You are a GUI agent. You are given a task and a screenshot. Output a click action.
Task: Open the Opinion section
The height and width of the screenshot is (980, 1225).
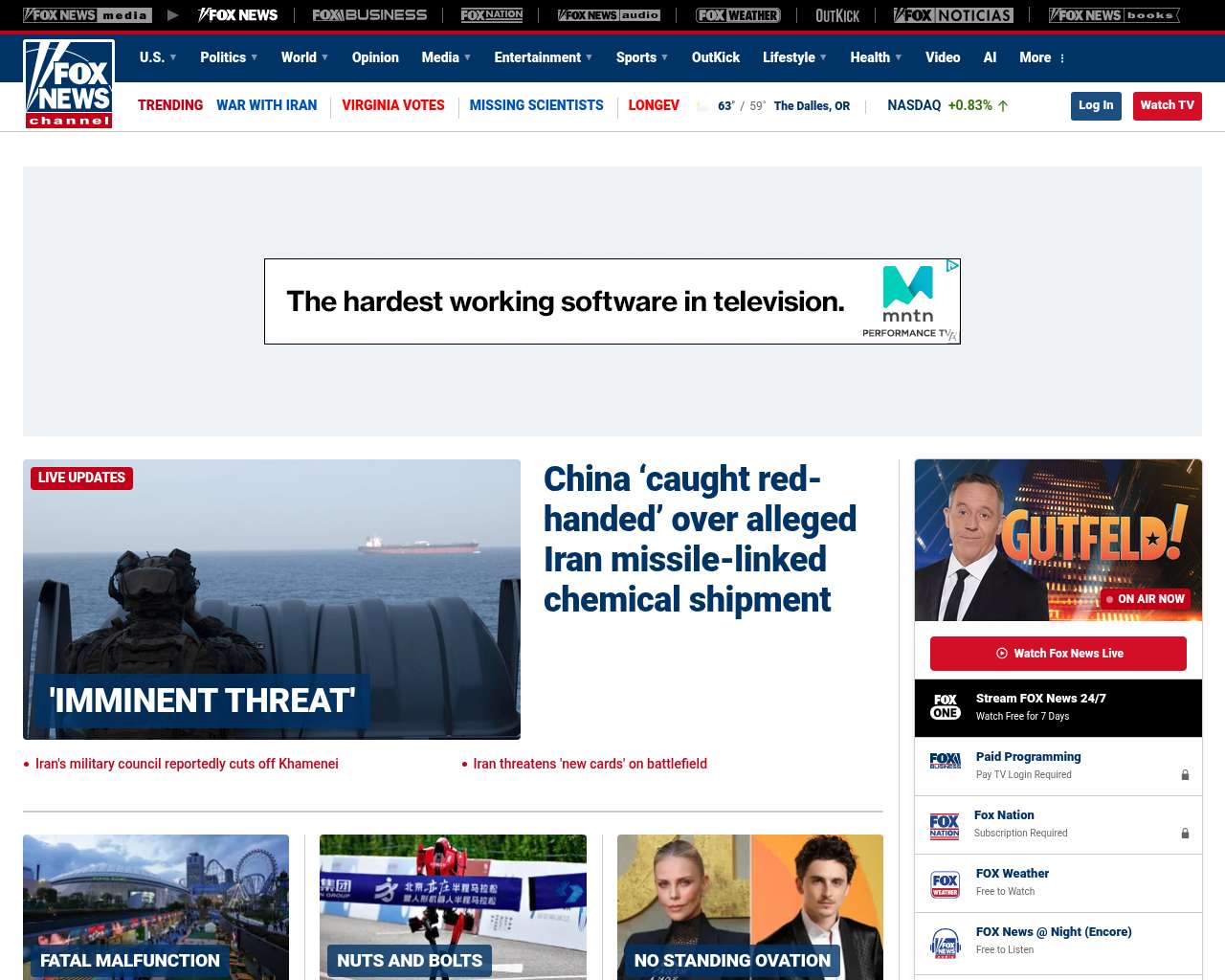click(375, 57)
